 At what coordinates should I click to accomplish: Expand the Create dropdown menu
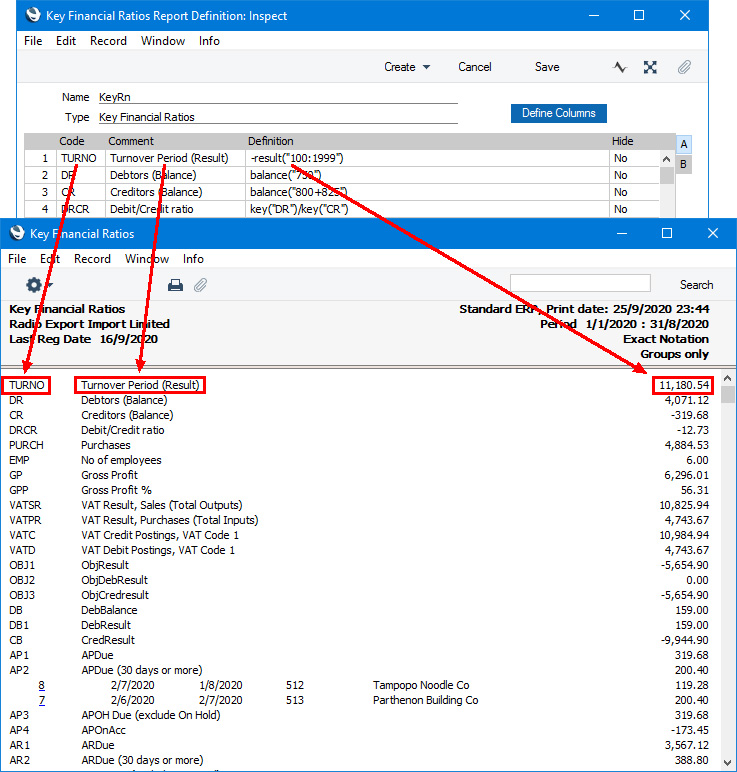tap(407, 67)
